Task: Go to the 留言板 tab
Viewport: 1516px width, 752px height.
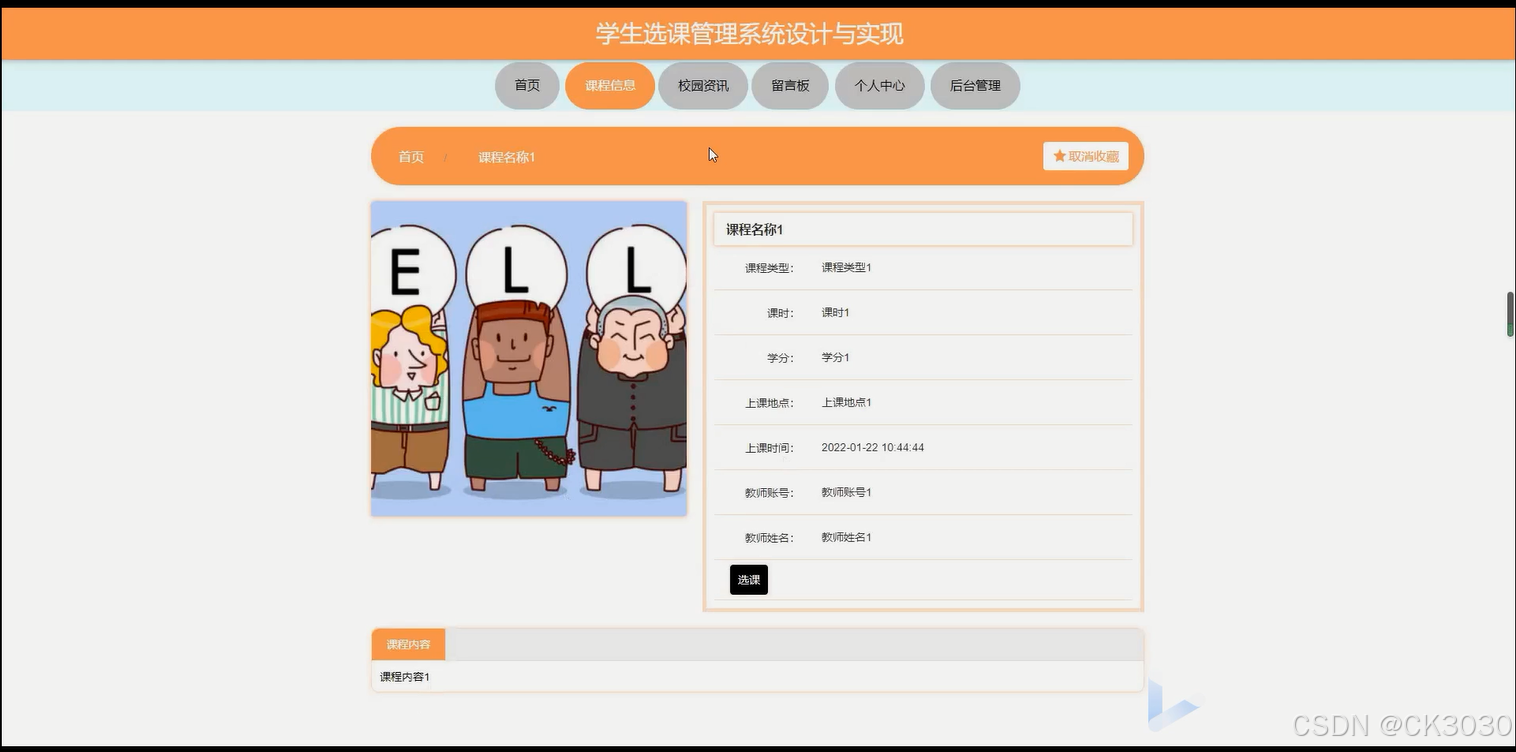Action: [x=790, y=85]
